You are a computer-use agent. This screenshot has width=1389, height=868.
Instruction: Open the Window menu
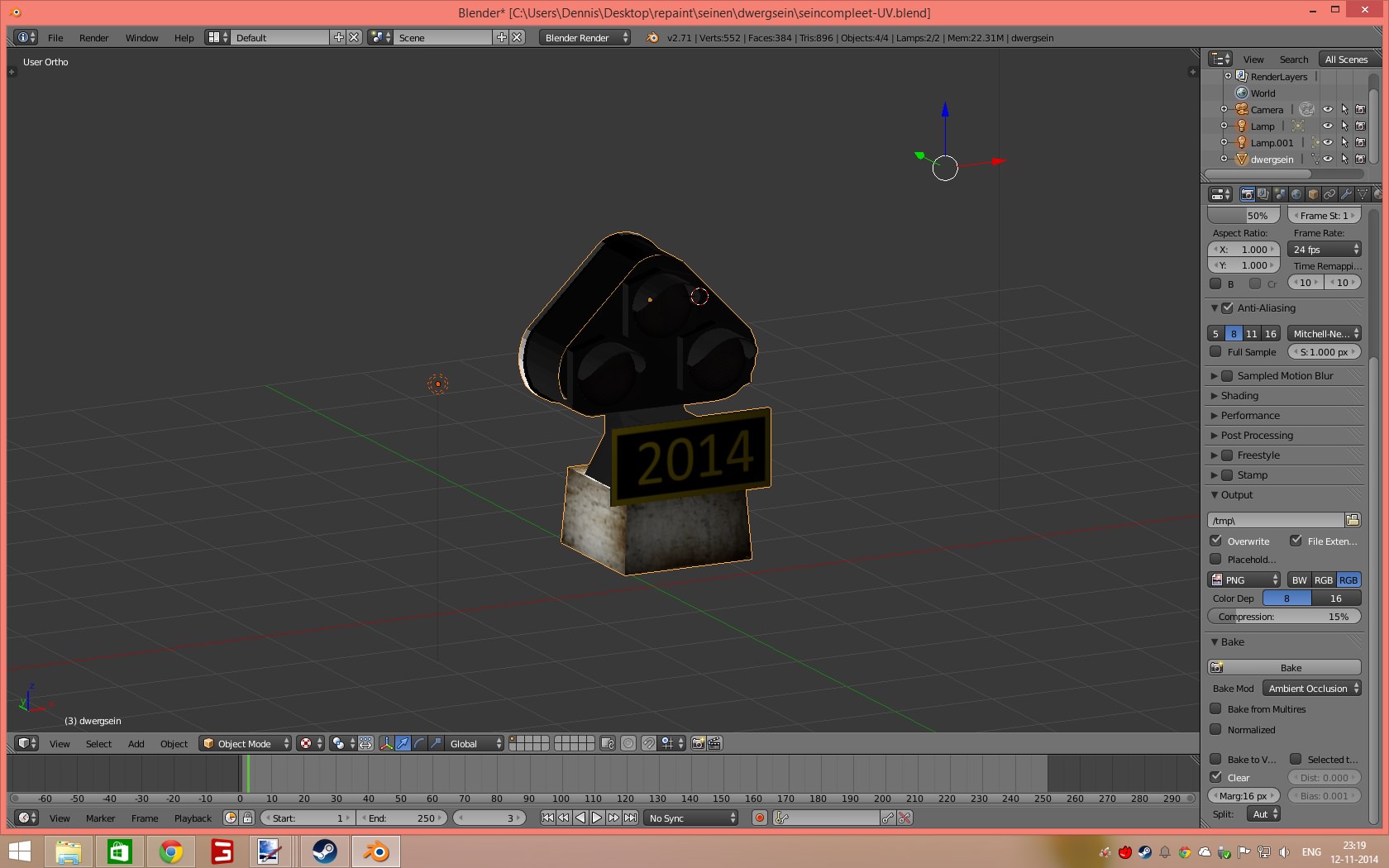click(141, 38)
